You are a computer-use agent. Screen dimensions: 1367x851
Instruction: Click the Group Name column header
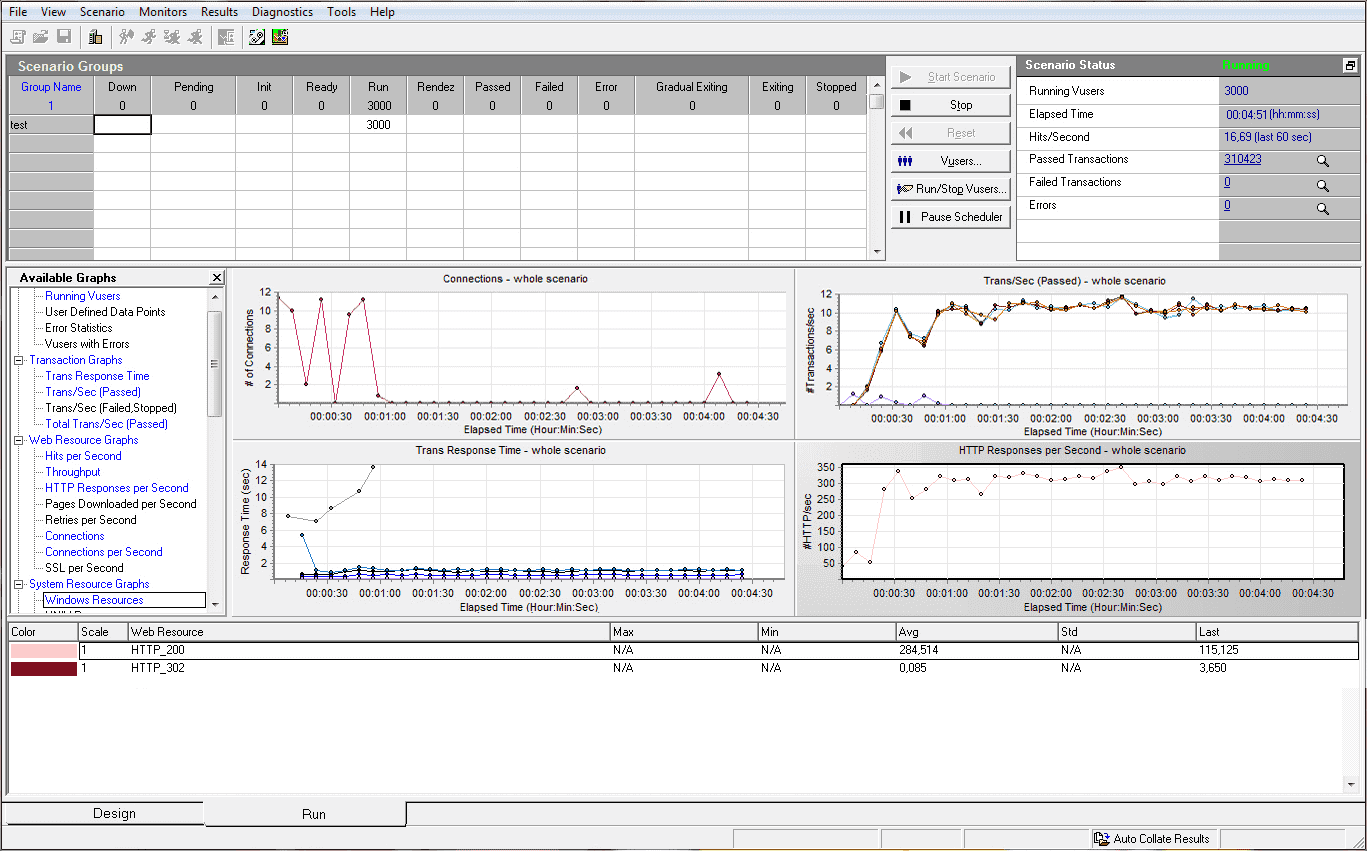(x=51, y=87)
